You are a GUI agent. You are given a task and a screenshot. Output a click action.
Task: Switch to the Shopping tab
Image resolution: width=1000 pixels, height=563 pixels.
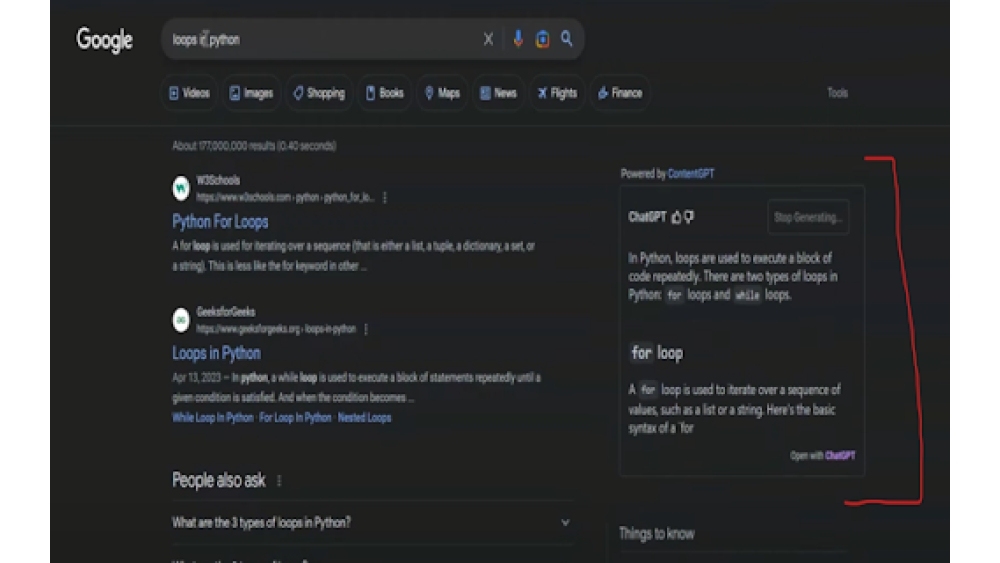(x=319, y=93)
